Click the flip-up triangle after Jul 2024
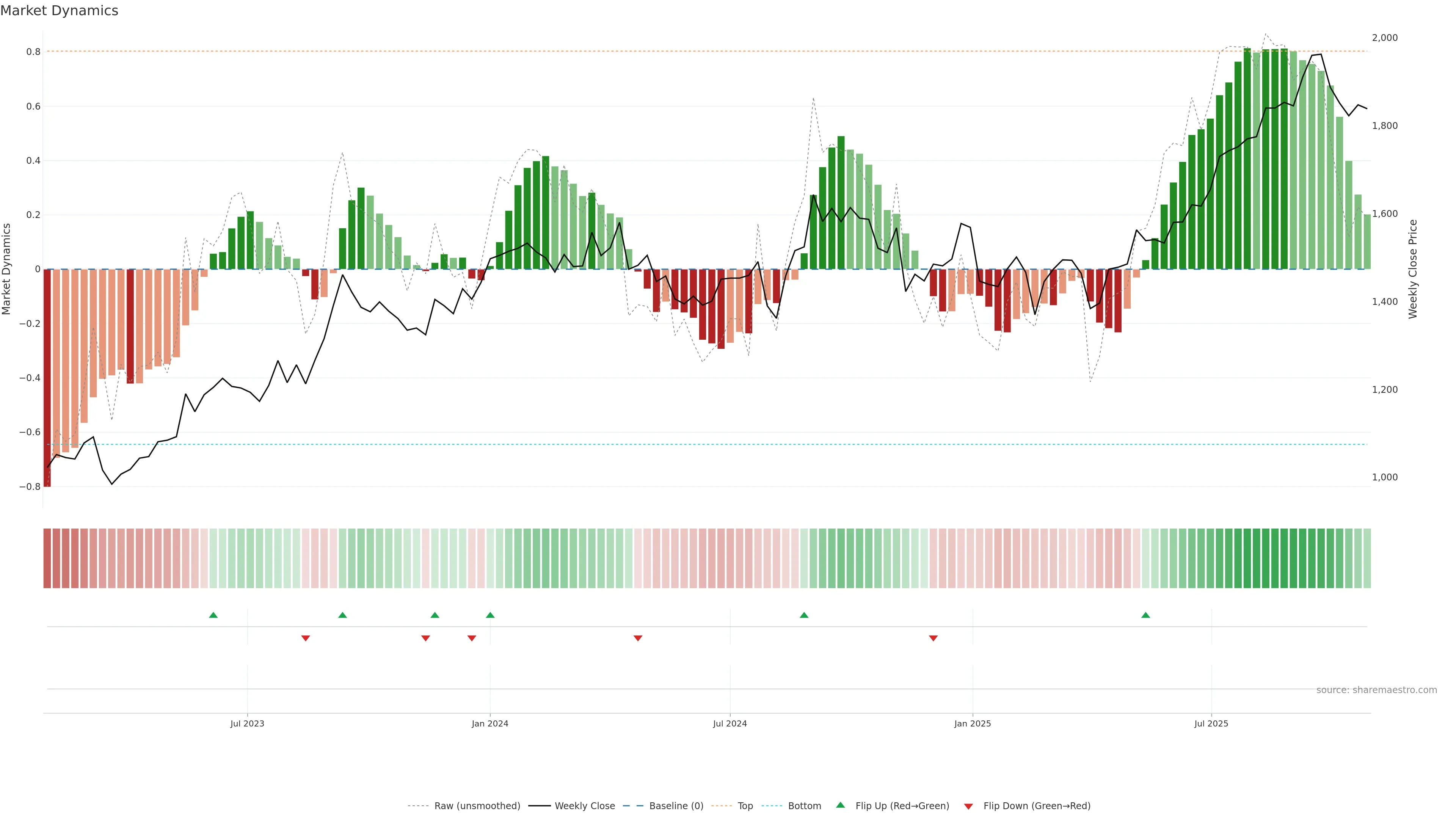The height and width of the screenshot is (819, 1456). [x=804, y=615]
